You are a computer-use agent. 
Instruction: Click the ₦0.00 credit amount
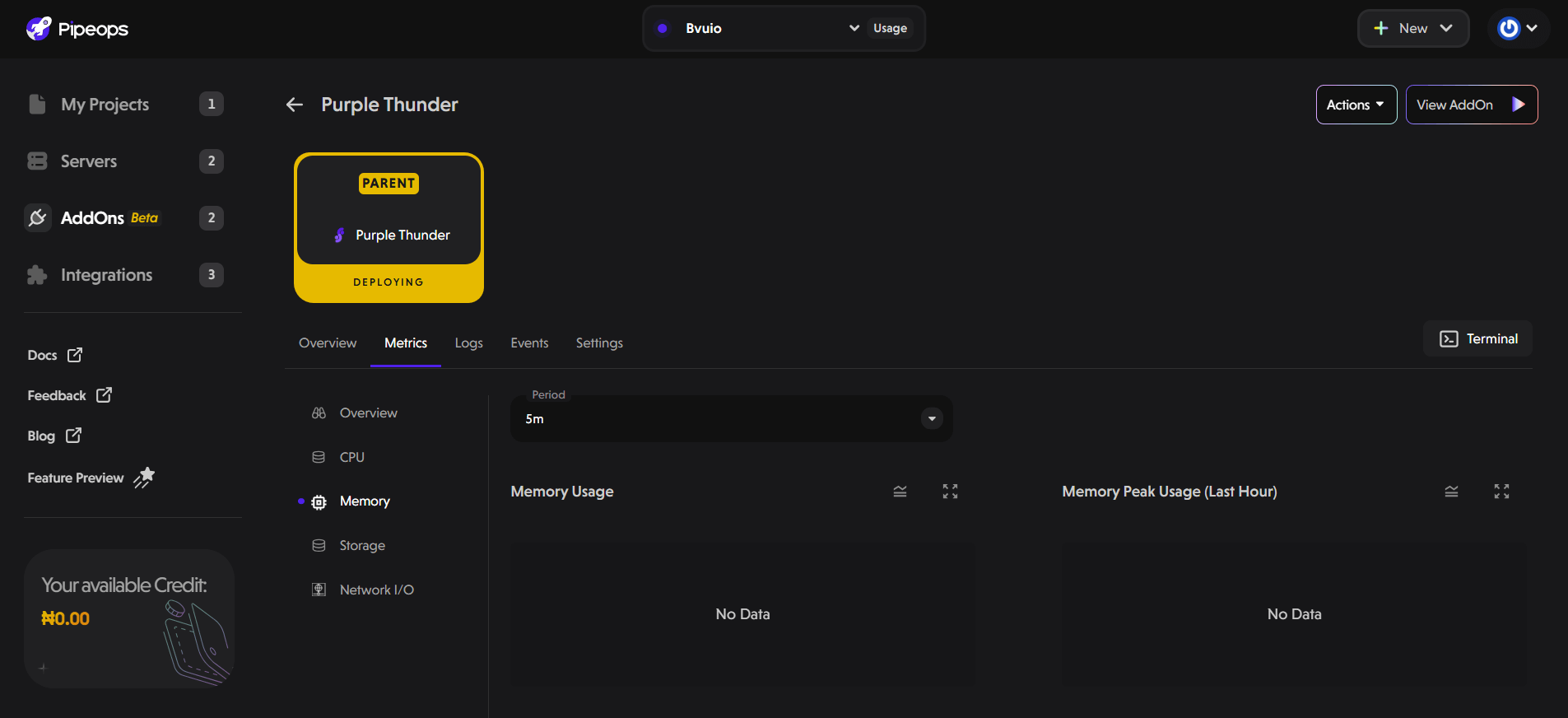click(66, 618)
